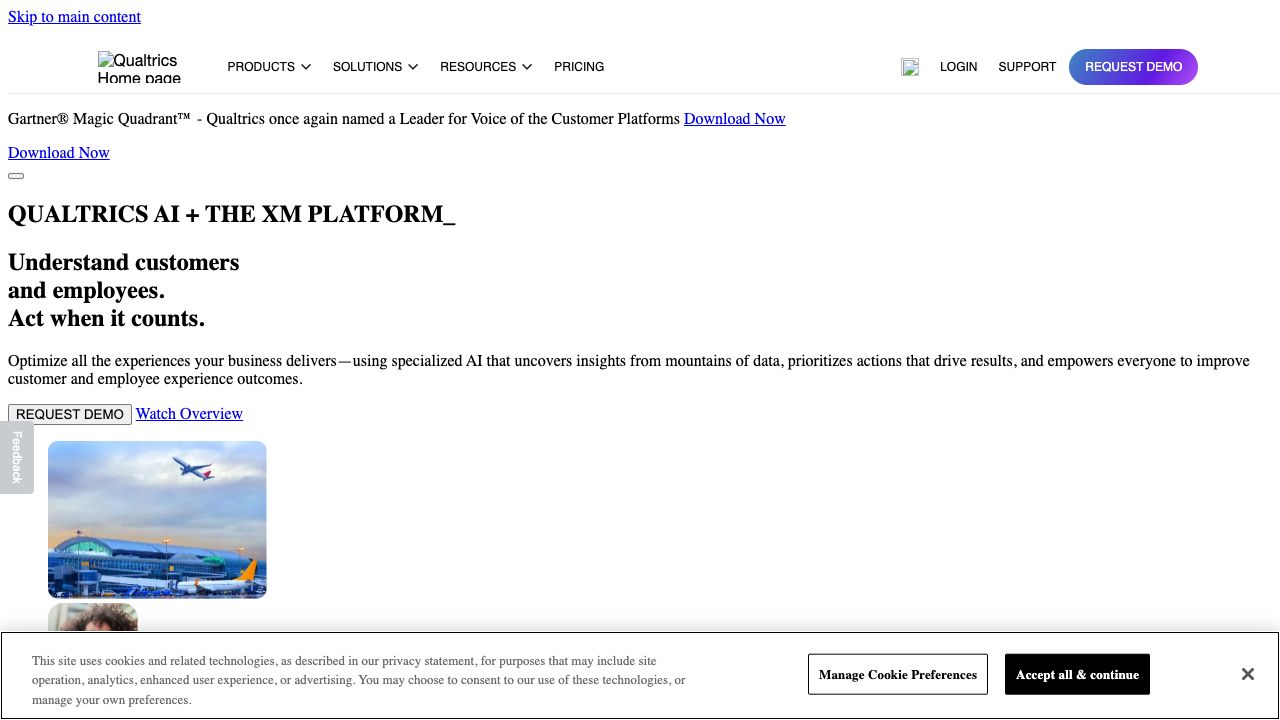Click the gradient Request Demo header button
This screenshot has width=1280, height=720.
click(1133, 67)
